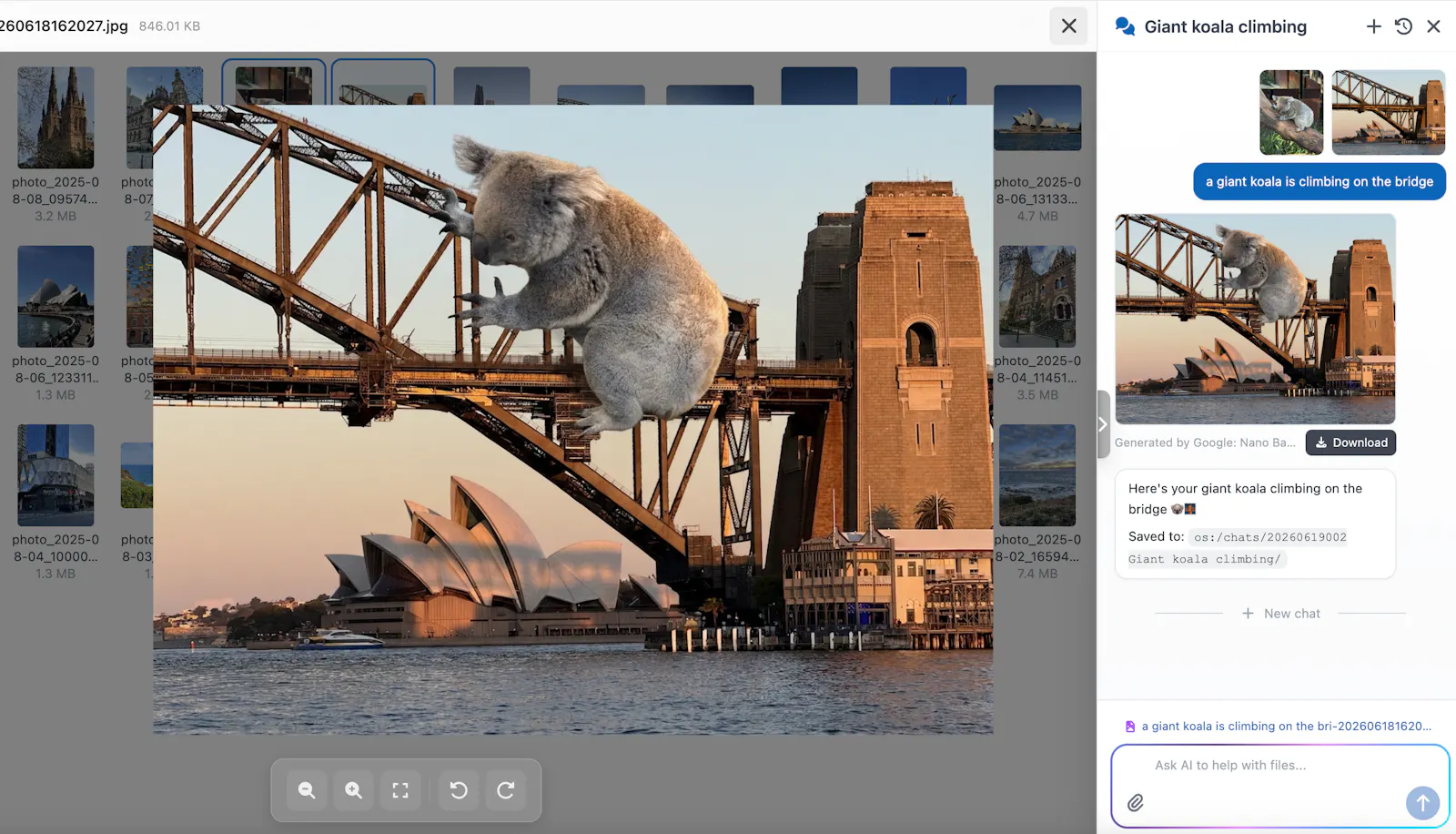Click the file size '846.01 KB' label
Screen dimensions: 1456x834
tap(169, 26)
